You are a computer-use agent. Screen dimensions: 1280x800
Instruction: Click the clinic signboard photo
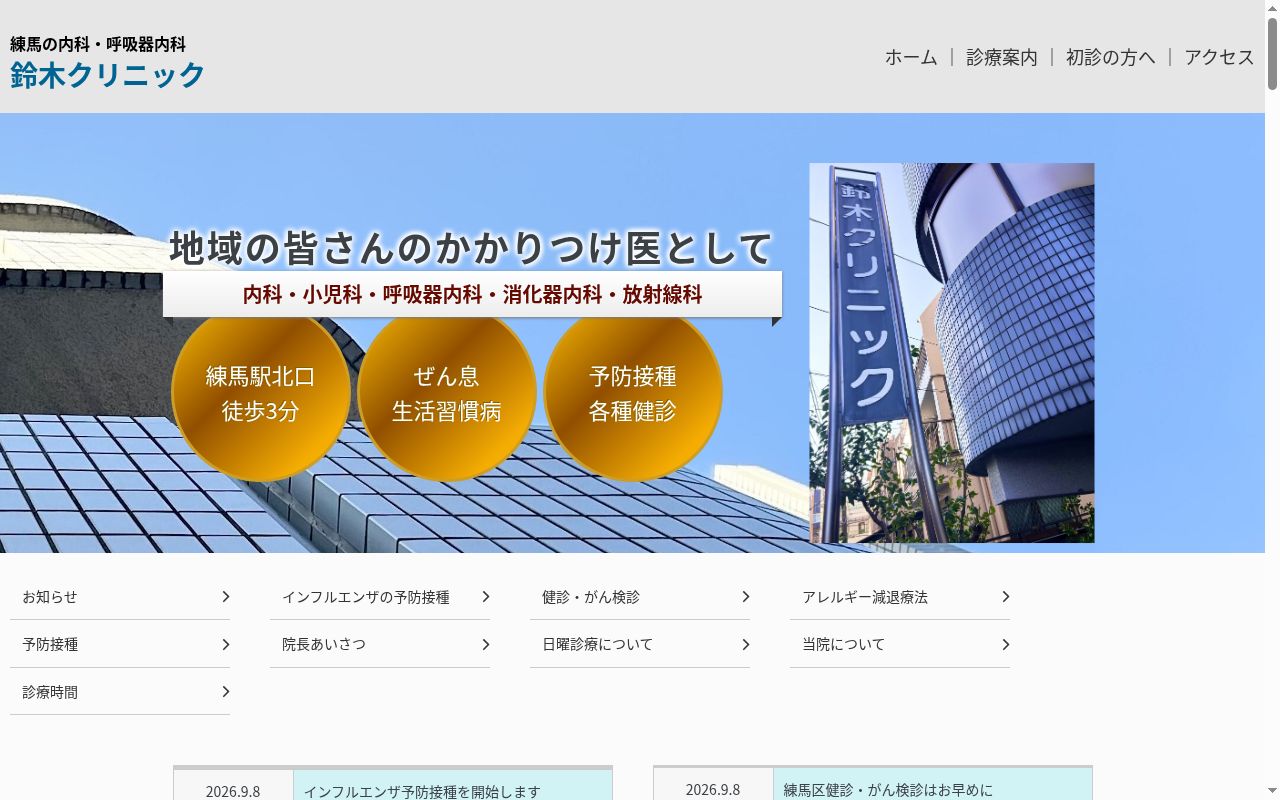point(952,353)
